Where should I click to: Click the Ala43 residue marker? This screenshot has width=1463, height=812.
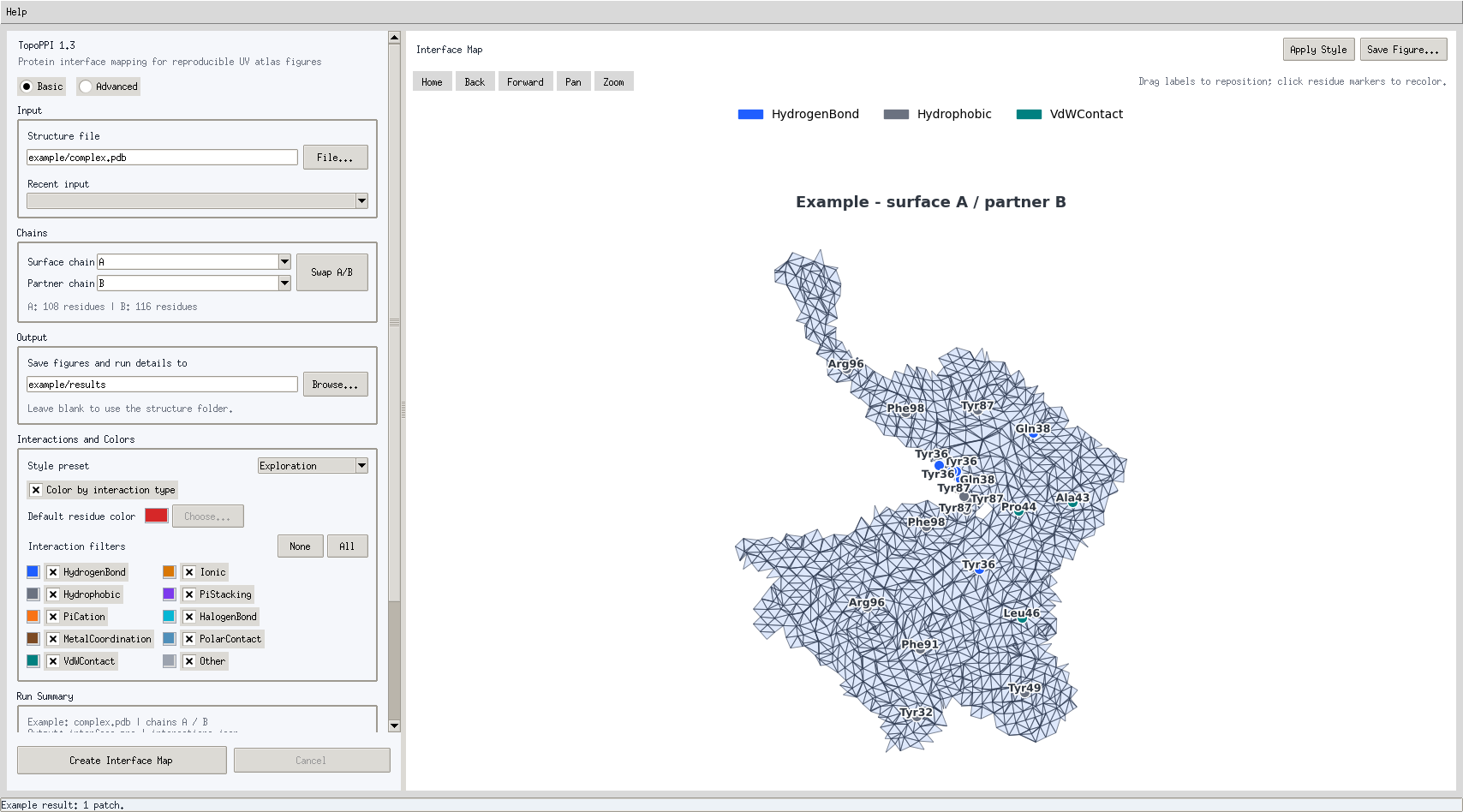coord(1072,504)
